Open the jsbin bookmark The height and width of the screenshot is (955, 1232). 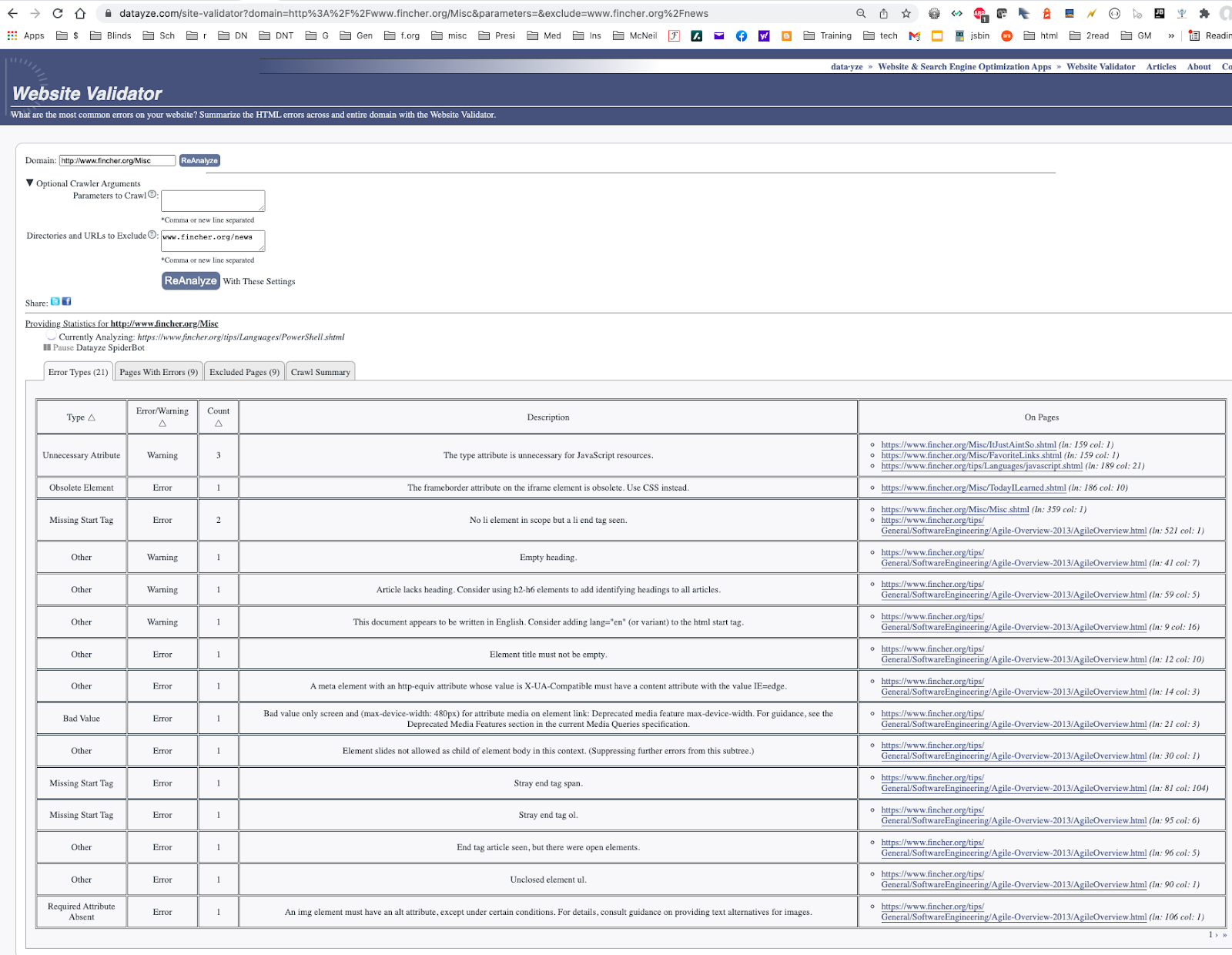coord(972,35)
